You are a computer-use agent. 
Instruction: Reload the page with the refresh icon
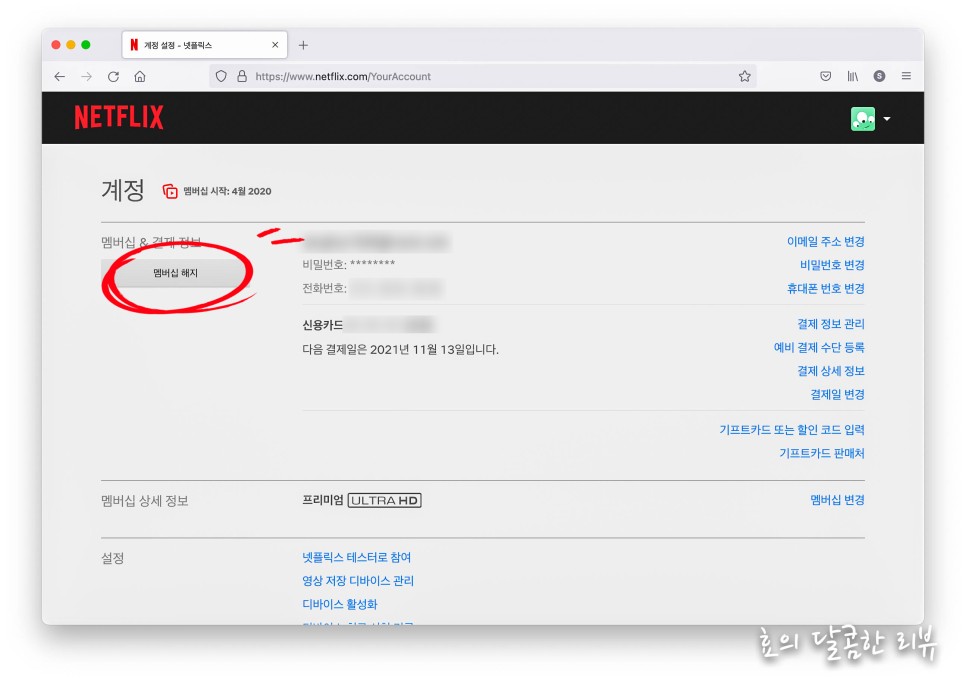[113, 76]
